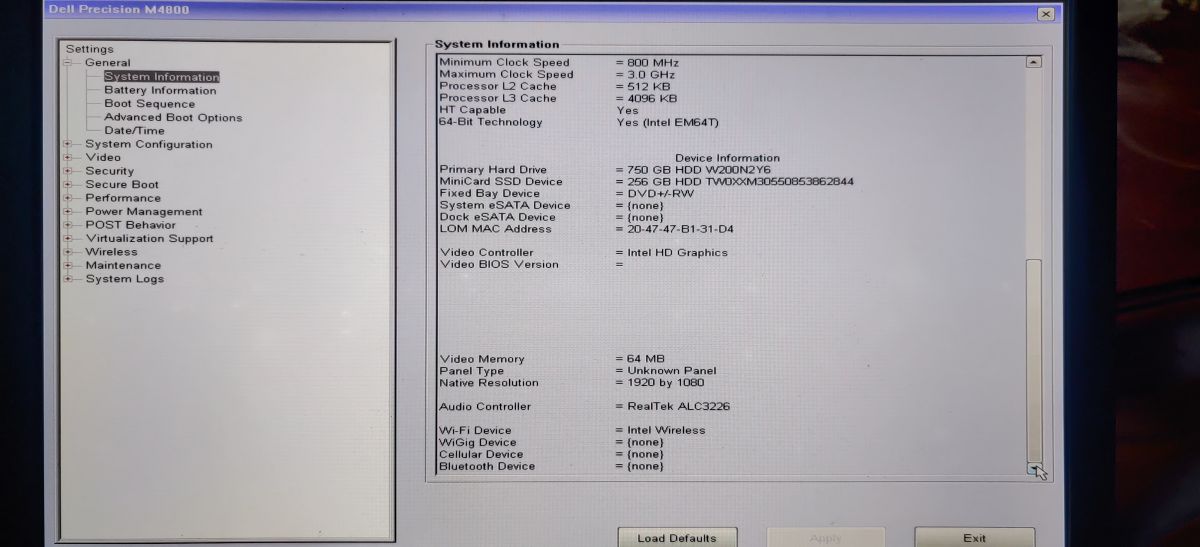Screen dimensions: 1200x547
Task: Select Video category label
Action: tap(103, 157)
